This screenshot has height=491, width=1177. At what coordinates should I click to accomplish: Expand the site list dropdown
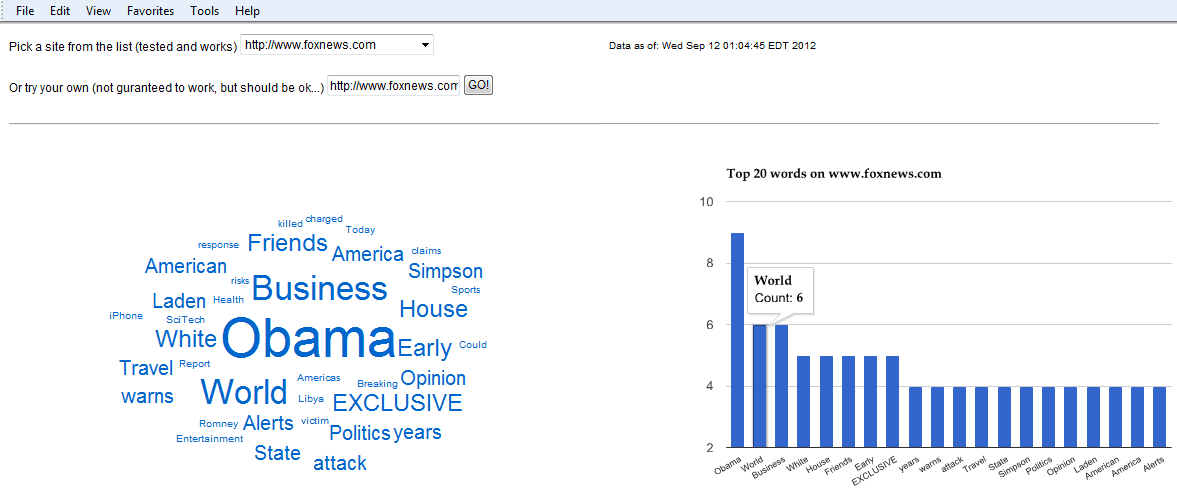[337, 45]
